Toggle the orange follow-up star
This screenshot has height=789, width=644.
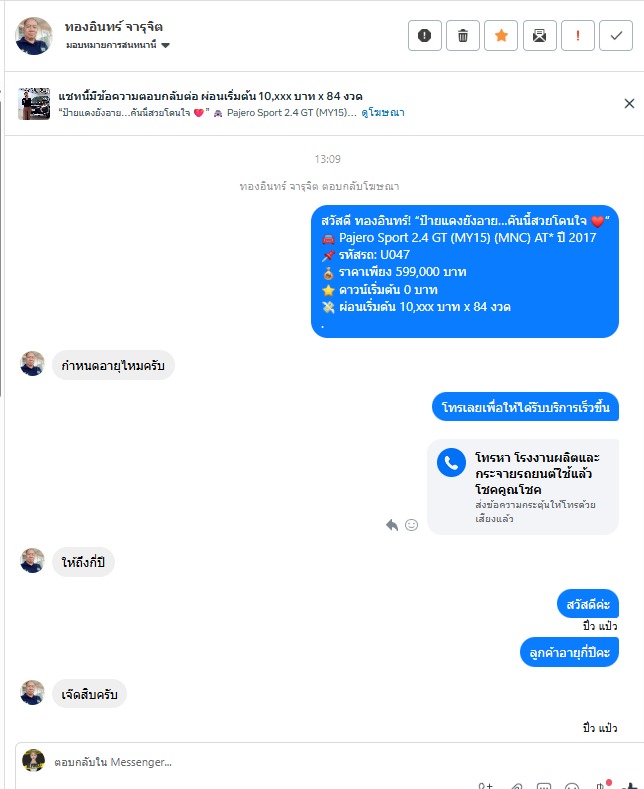pyautogui.click(x=501, y=36)
